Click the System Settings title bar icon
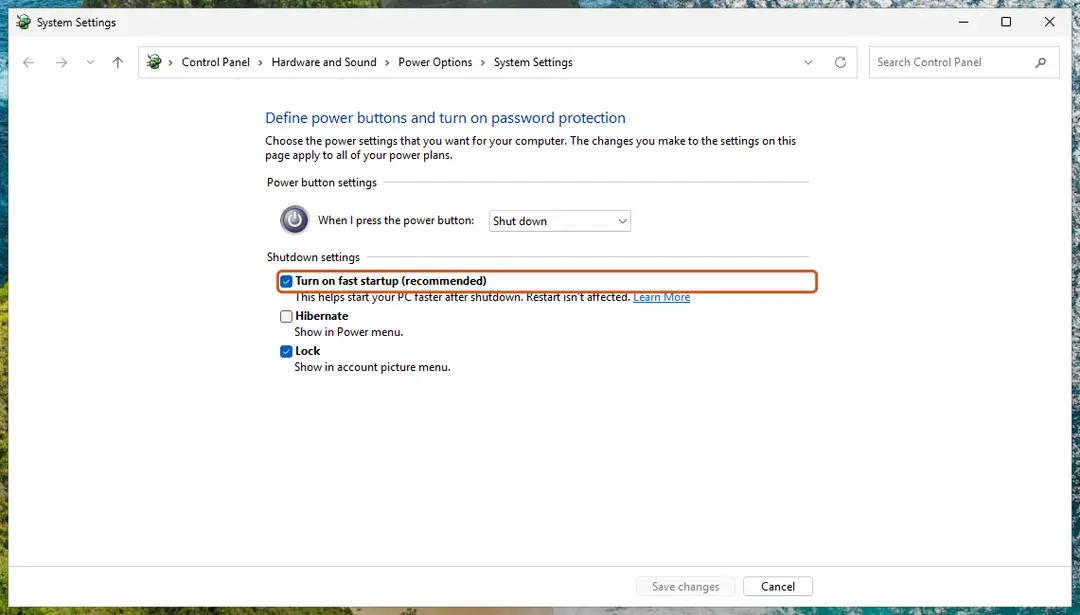The image size is (1080, 615). pos(23,22)
